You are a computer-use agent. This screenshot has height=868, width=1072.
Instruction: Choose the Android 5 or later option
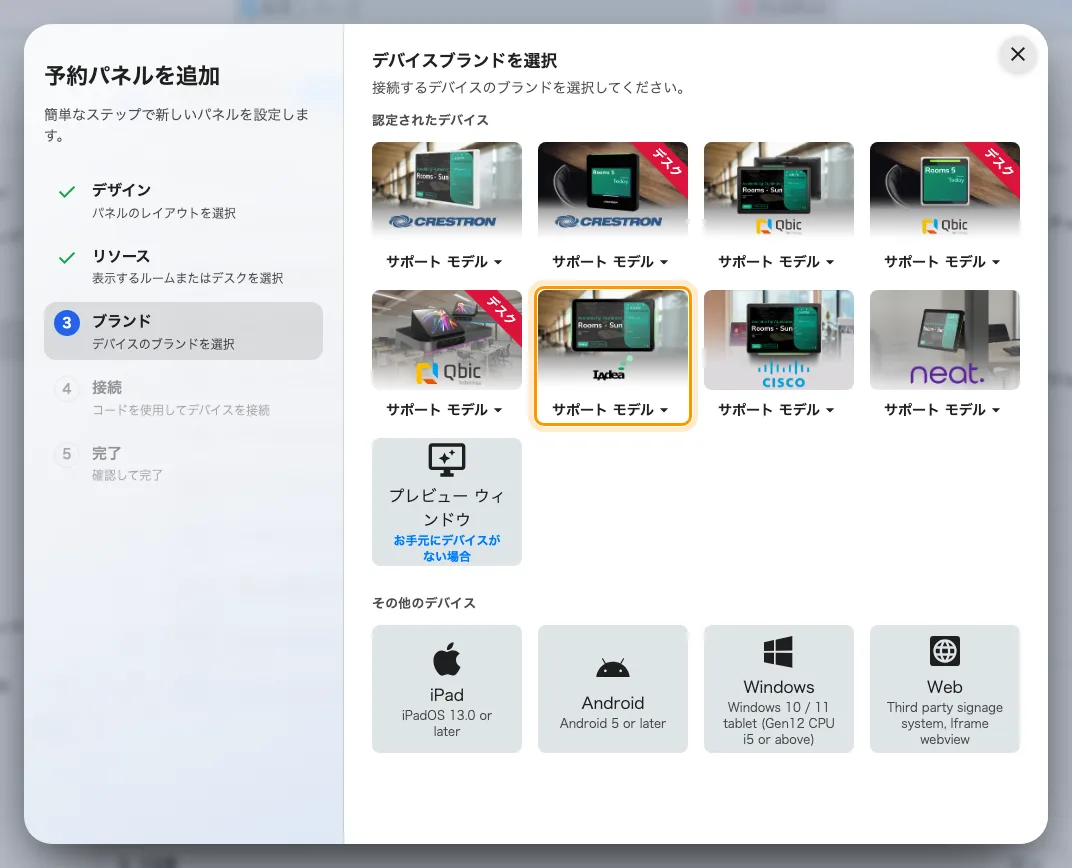[x=613, y=689]
